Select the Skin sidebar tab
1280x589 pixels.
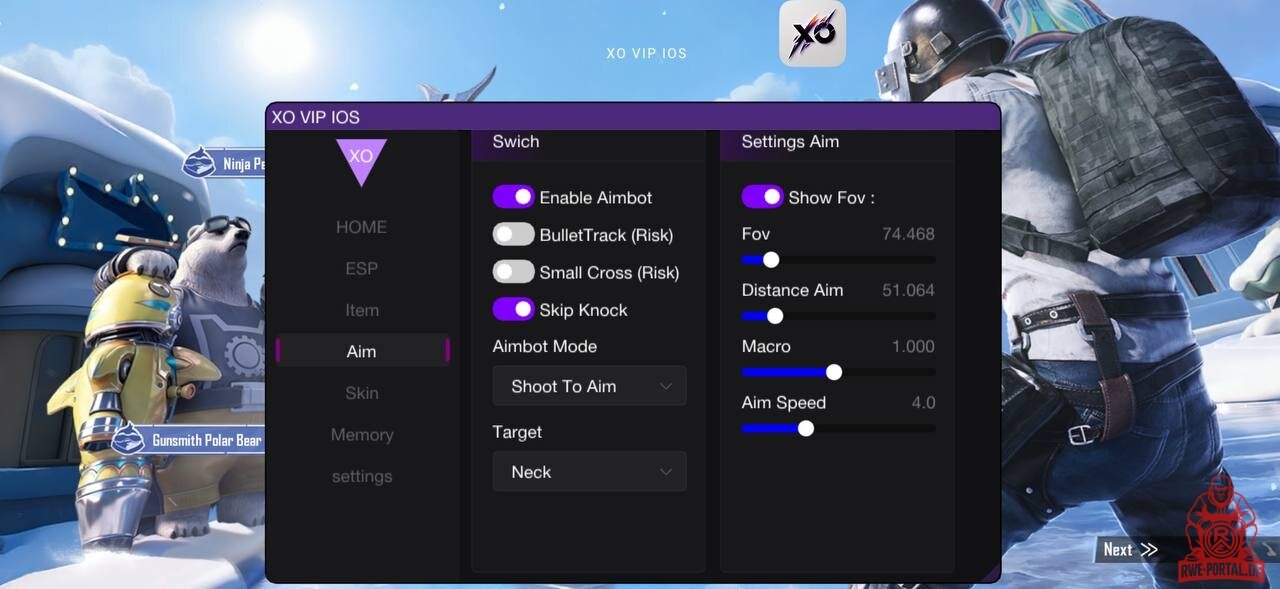coord(361,393)
